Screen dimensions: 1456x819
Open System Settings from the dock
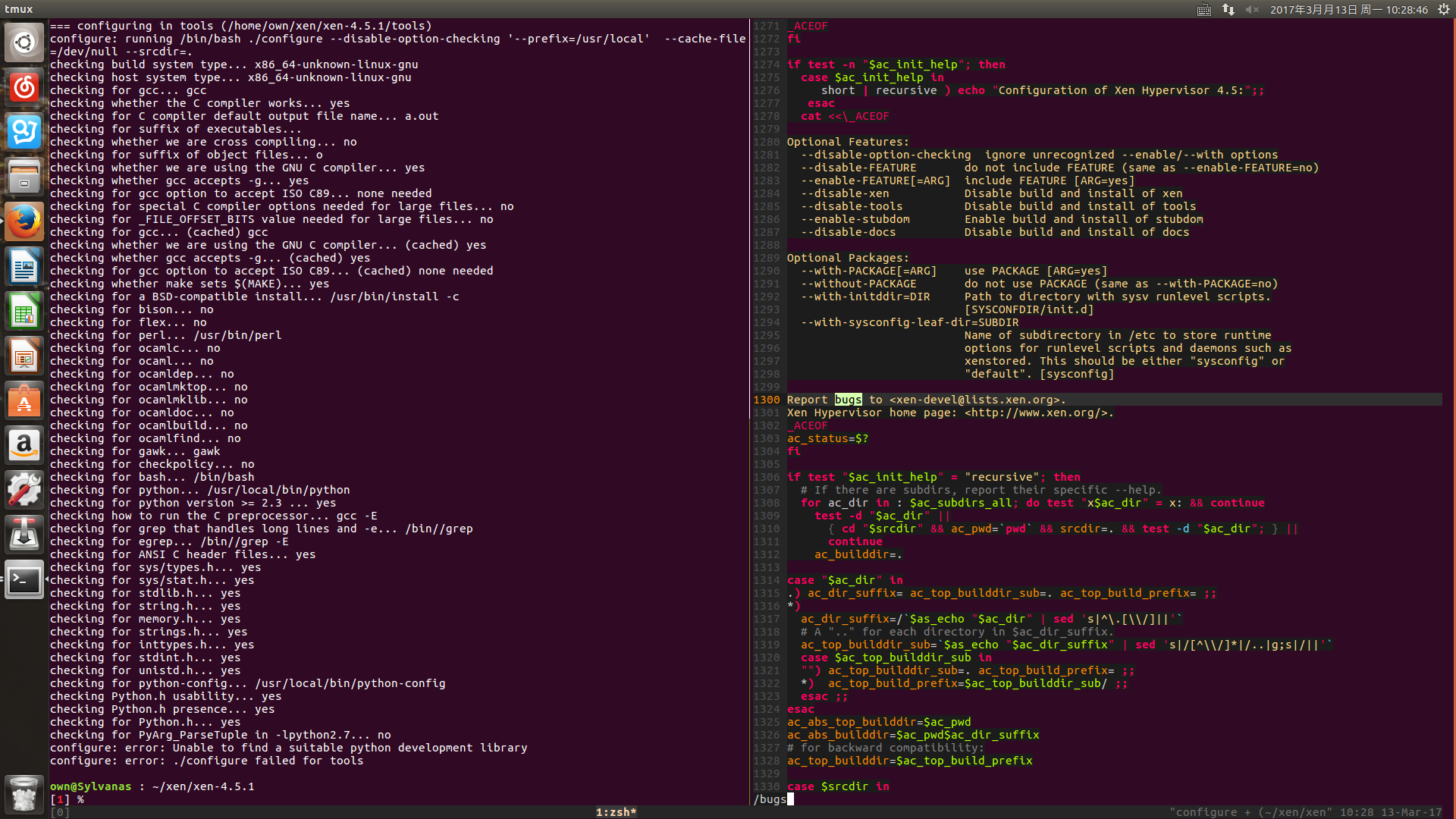click(24, 490)
